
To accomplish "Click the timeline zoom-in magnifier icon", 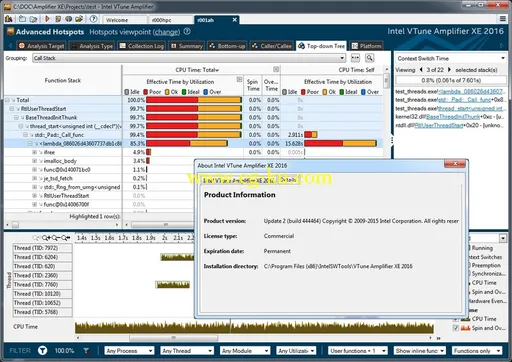I will 46,238.
